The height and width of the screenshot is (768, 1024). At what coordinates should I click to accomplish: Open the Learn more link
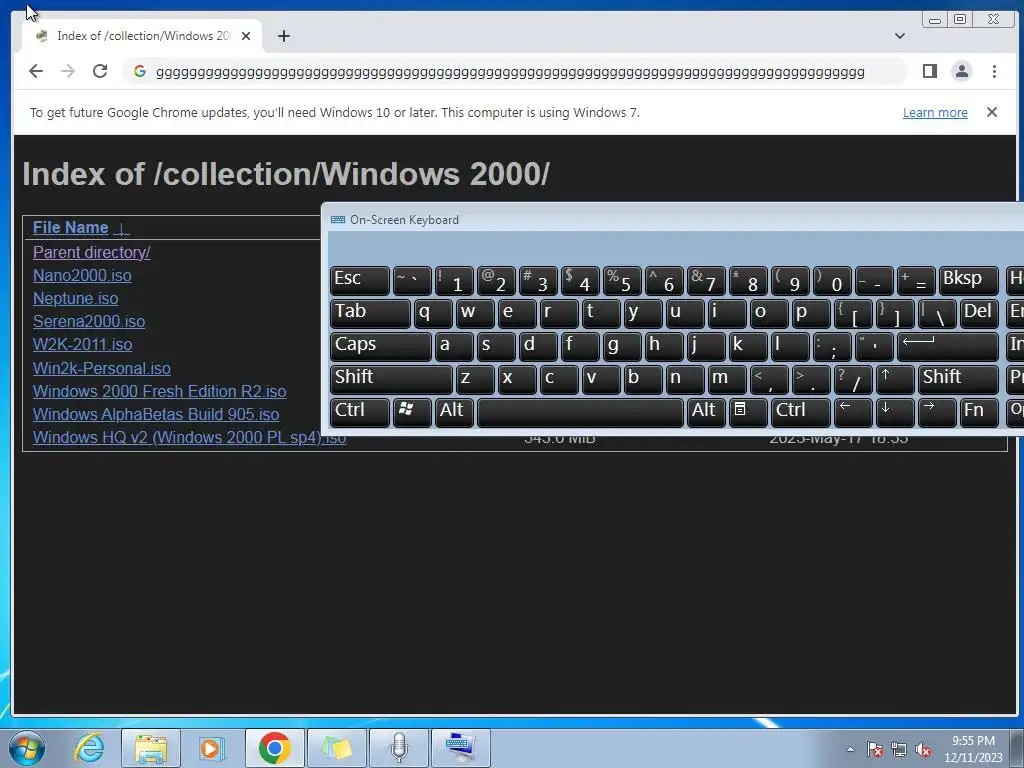935,112
